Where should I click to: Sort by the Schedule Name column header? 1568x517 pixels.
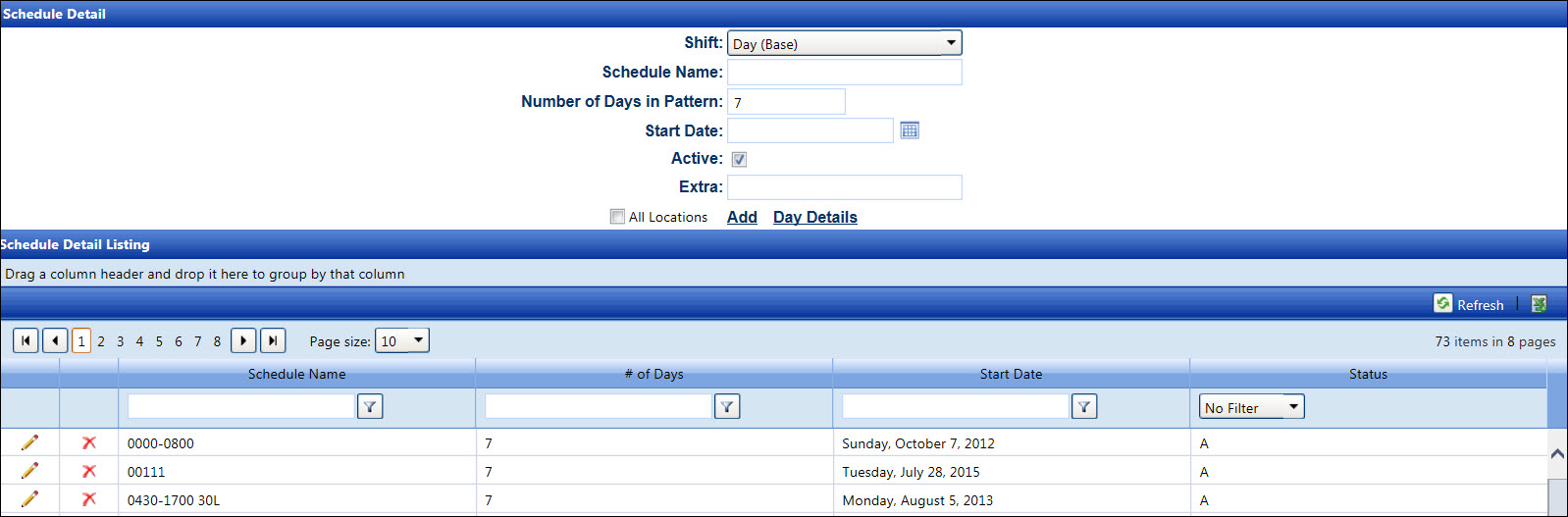296,374
